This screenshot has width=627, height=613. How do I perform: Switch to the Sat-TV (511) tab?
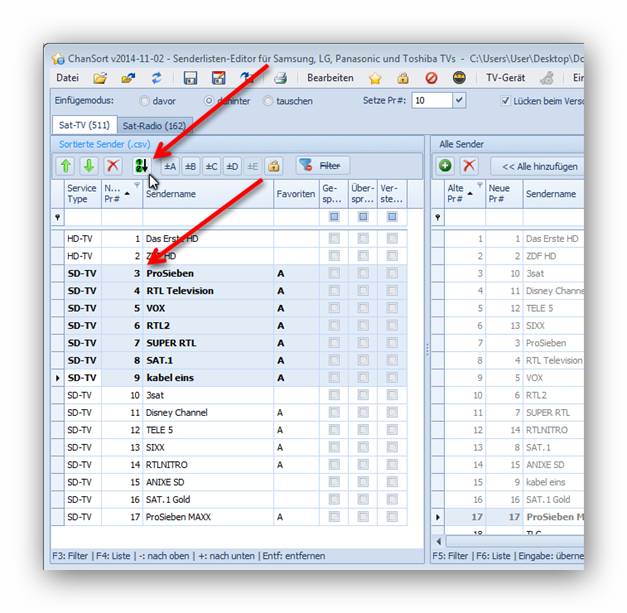[84, 125]
